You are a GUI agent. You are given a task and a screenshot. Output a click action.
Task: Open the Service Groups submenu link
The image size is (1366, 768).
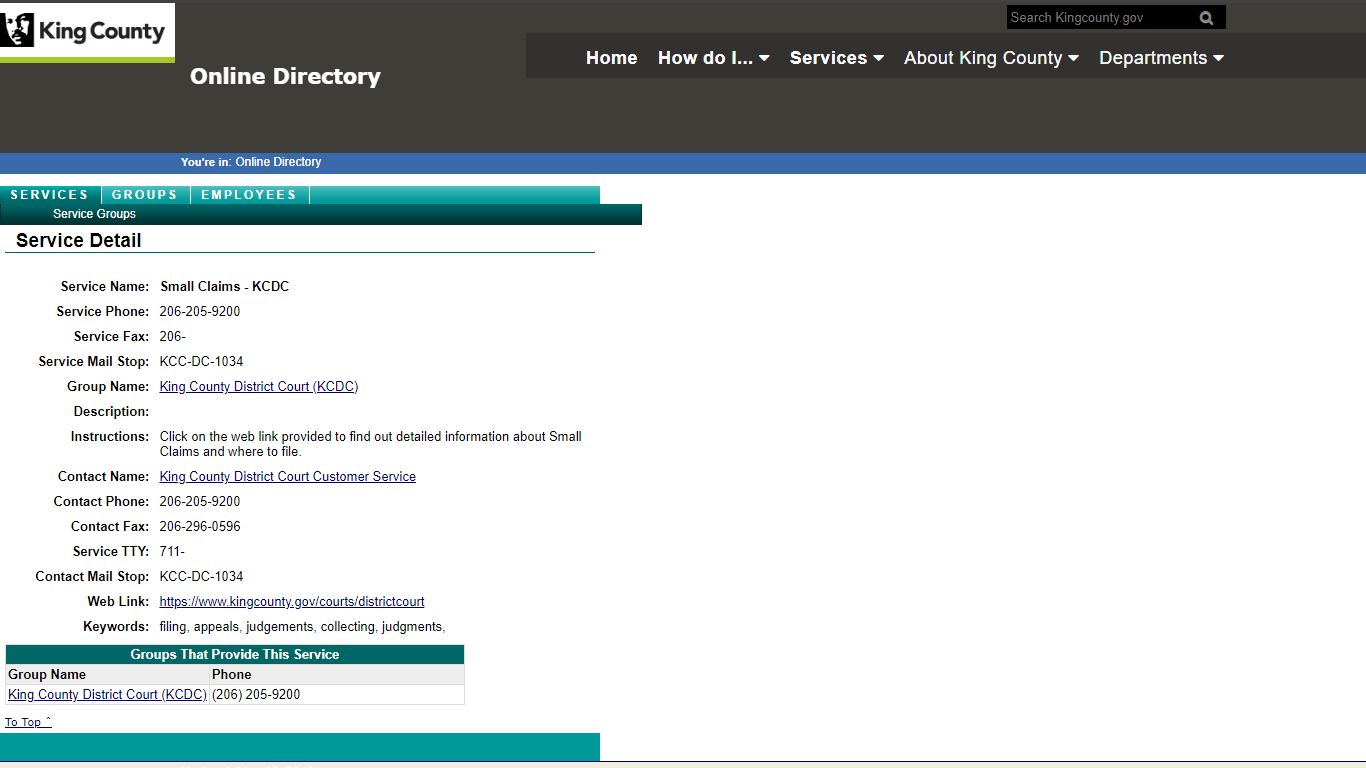point(94,214)
